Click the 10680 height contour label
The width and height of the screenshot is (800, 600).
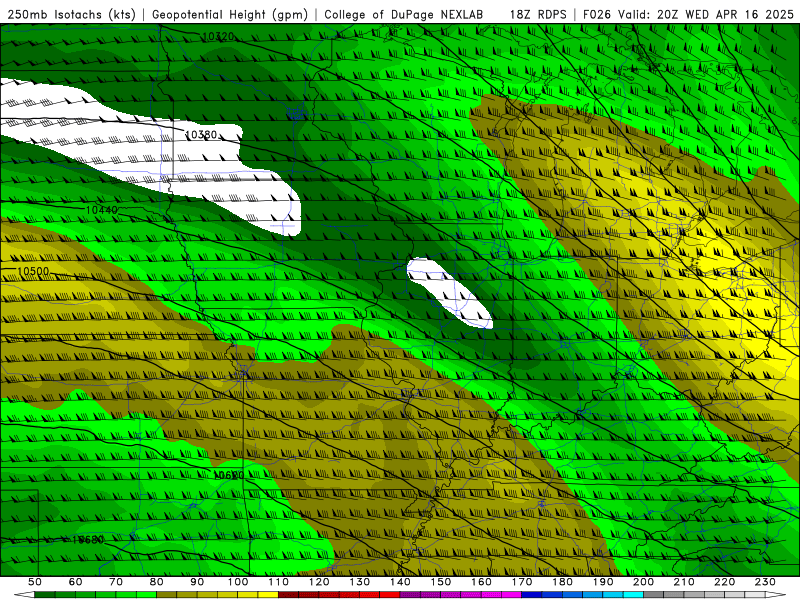pos(88,539)
